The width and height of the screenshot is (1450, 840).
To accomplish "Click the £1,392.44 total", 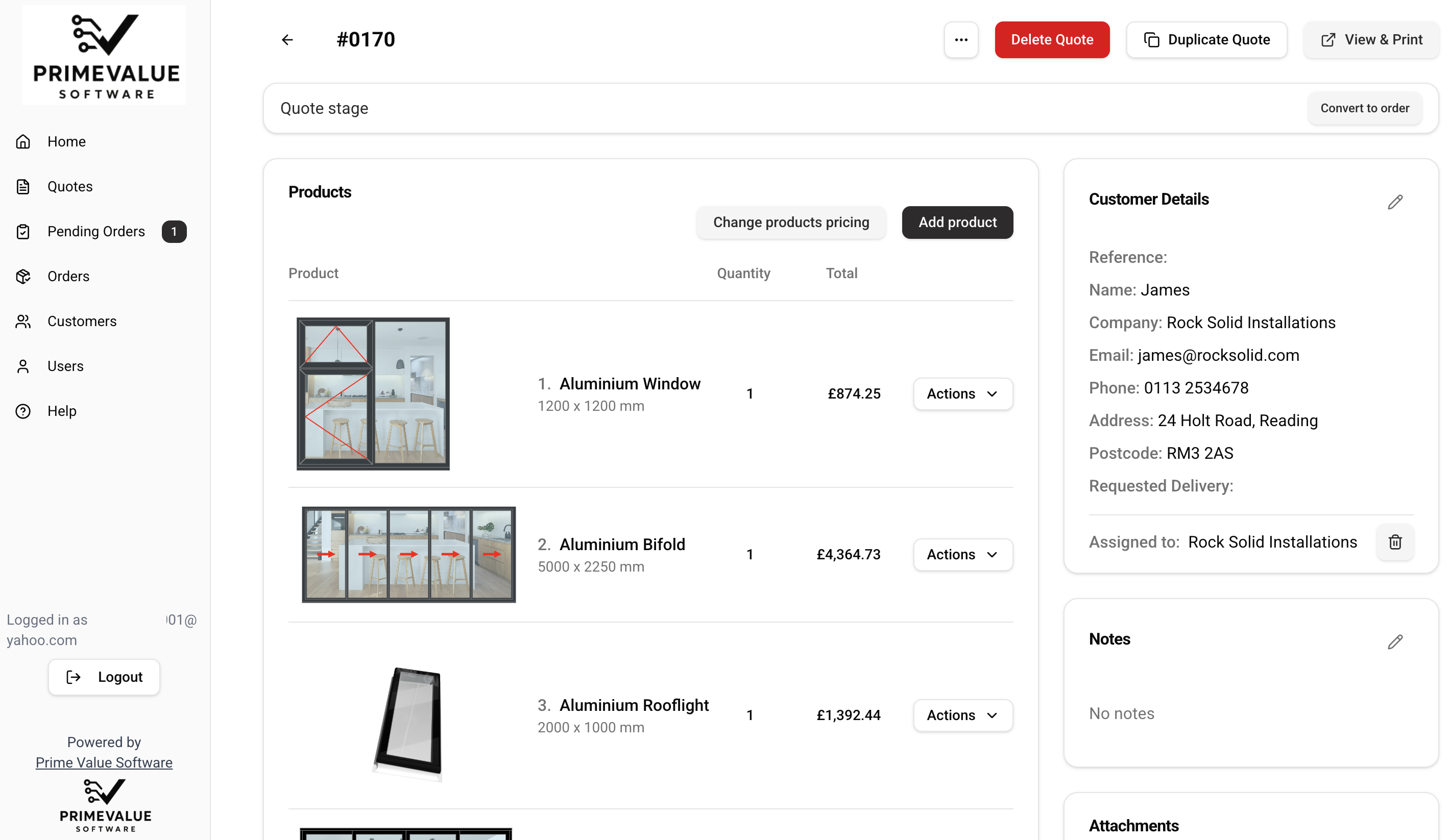I will click(849, 715).
